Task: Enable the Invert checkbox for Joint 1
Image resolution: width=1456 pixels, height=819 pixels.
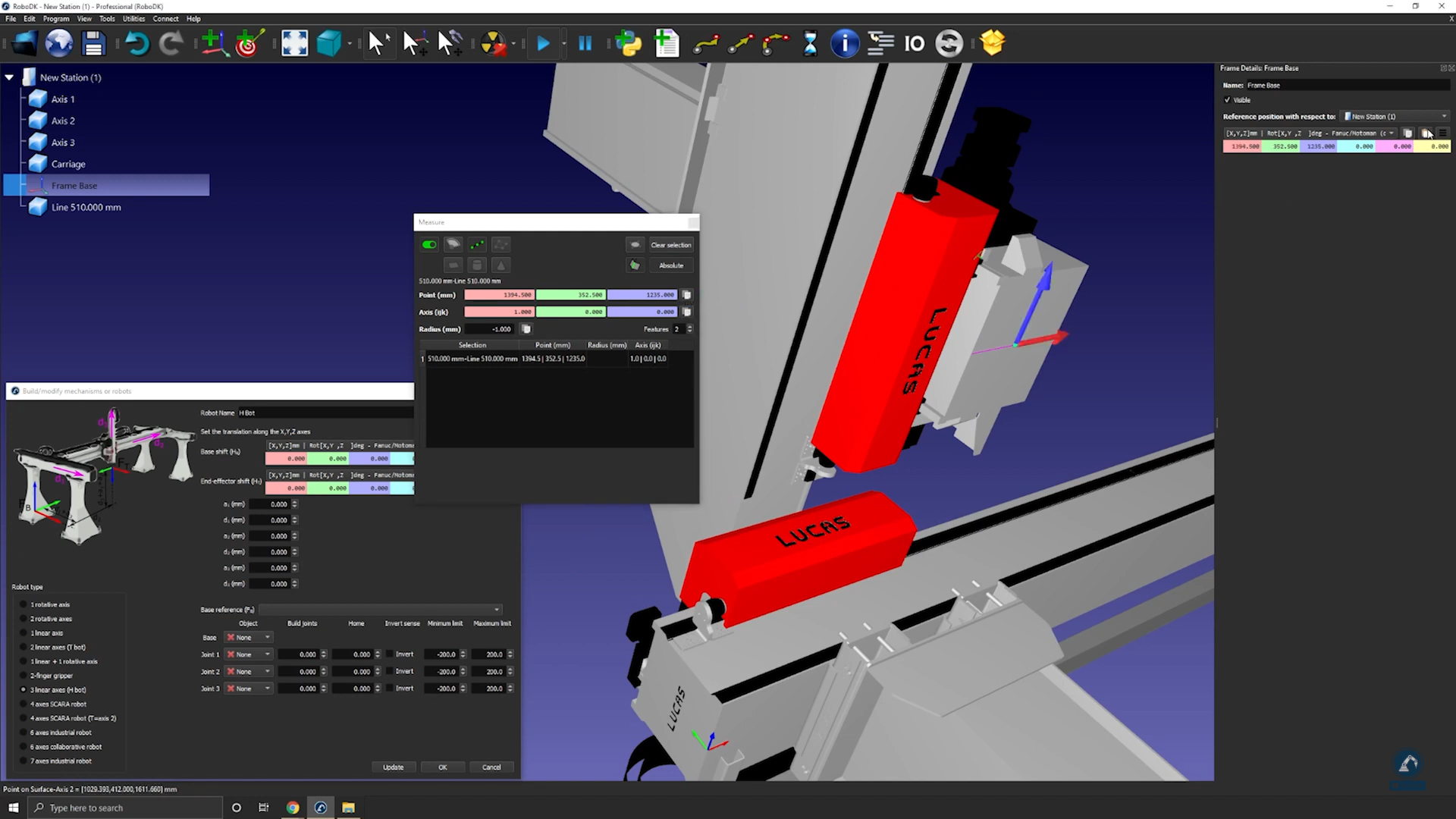Action: [x=390, y=654]
